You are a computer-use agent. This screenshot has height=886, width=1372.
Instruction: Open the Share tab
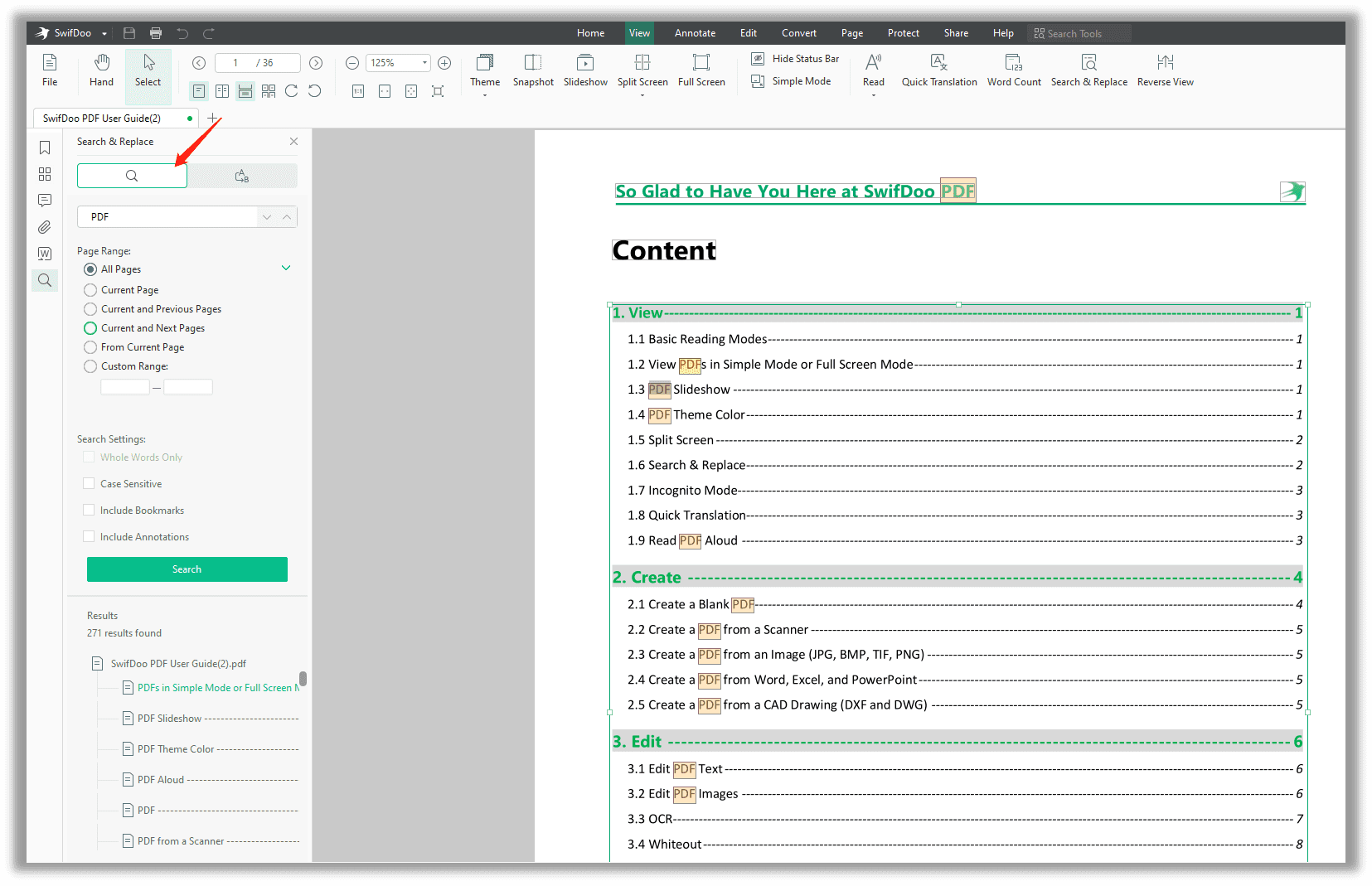point(956,33)
